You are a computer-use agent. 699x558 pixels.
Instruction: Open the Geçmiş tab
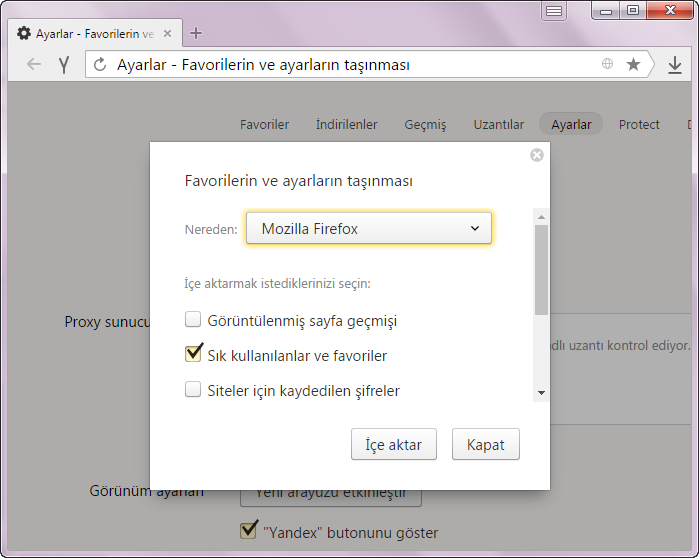425,124
